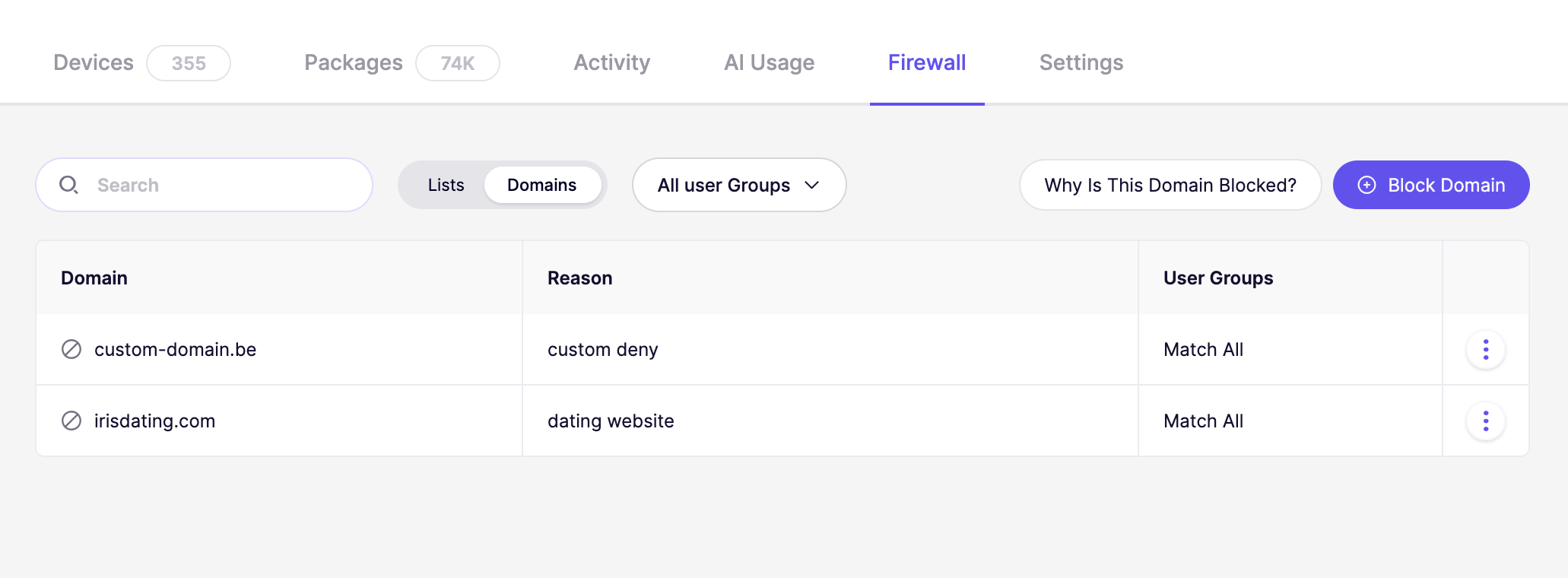Click the 74K packages count badge

point(458,63)
